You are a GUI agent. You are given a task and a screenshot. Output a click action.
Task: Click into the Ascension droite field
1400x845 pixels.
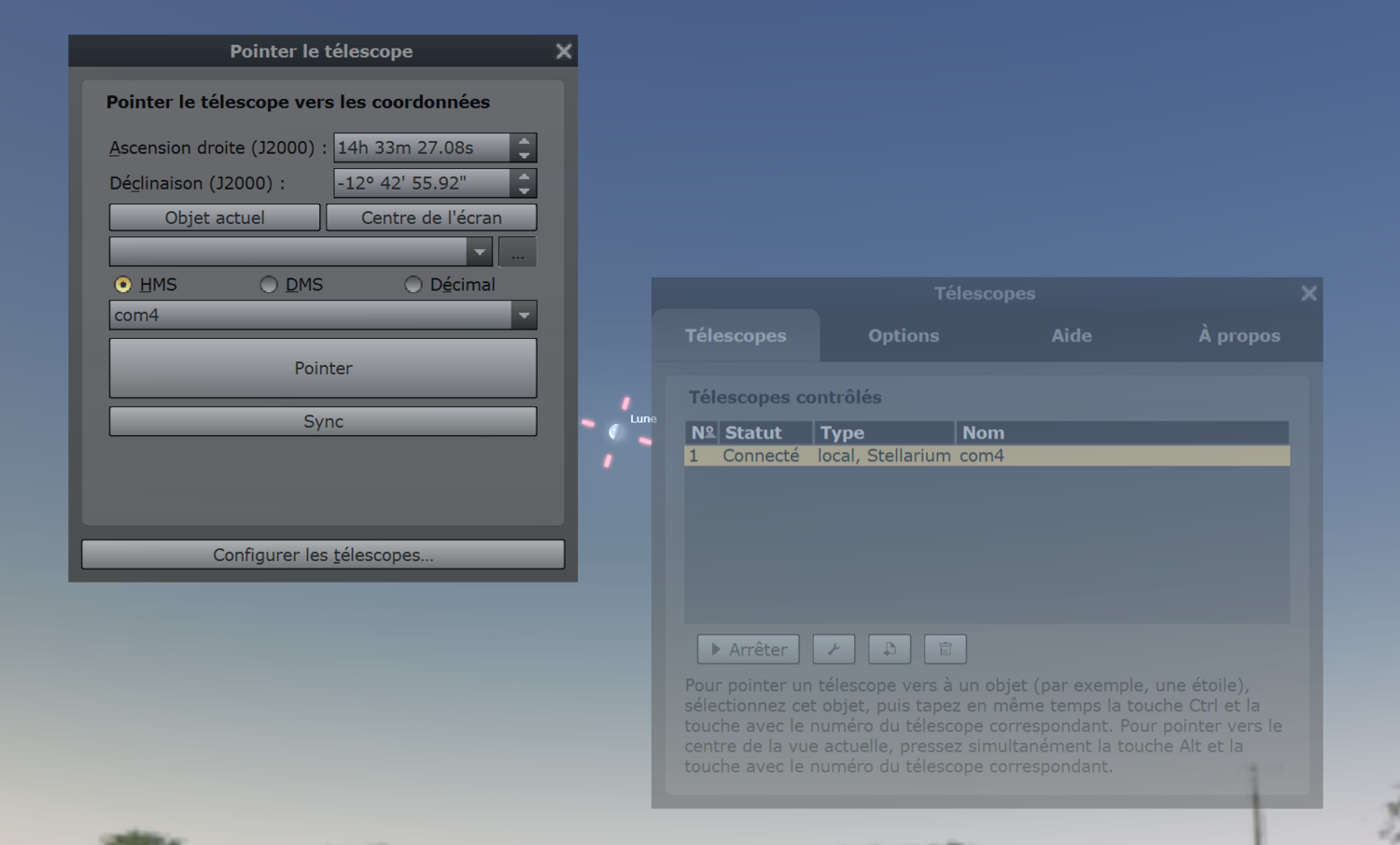(x=422, y=148)
